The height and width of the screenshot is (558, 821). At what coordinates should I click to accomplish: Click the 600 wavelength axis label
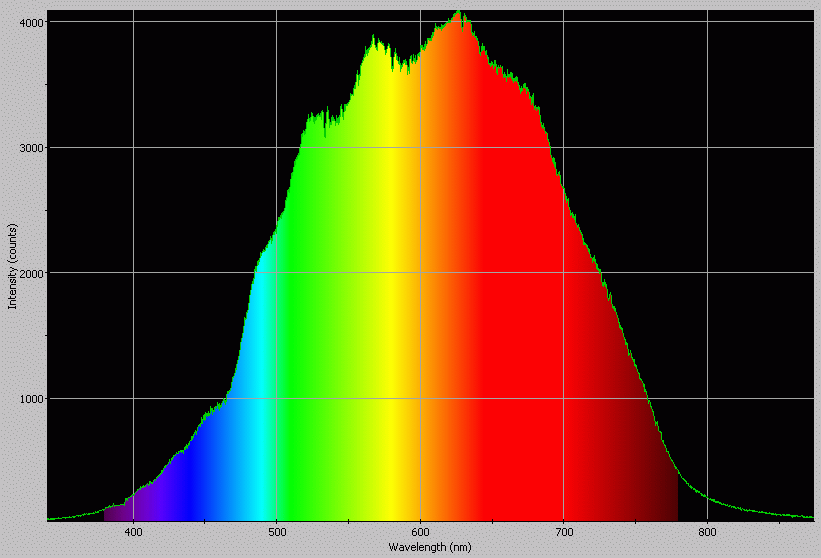coord(420,532)
